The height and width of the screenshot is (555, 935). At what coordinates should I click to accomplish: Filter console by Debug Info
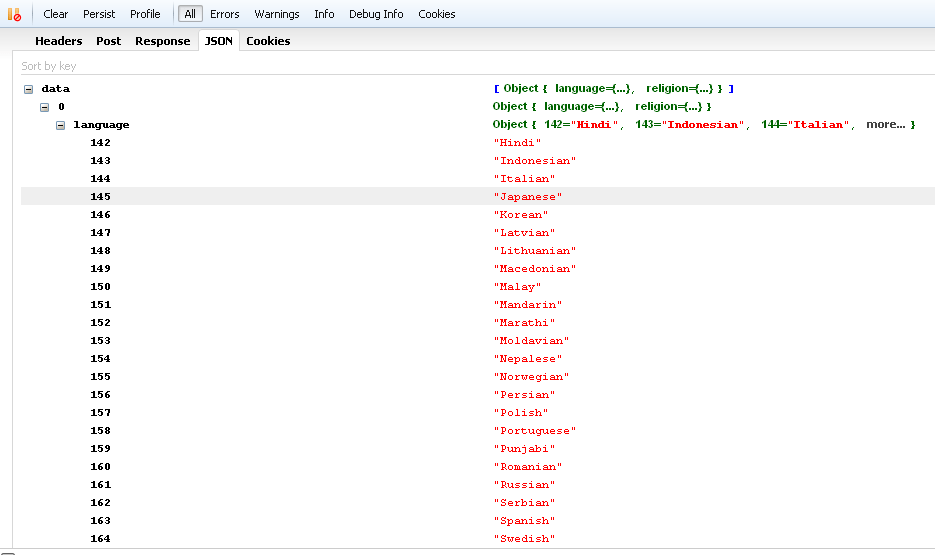coord(376,14)
